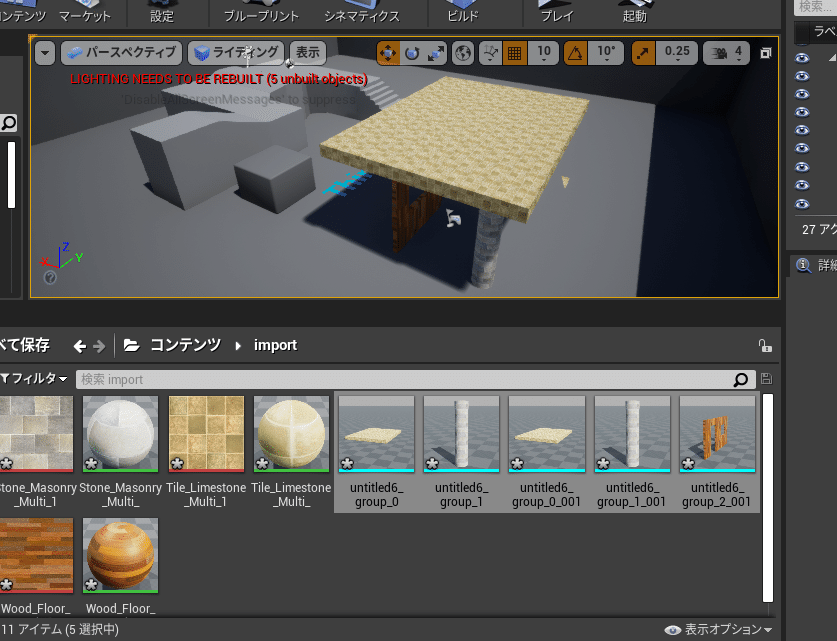Open grid snap value 10 dropdown
The width and height of the screenshot is (837, 641).
(x=543, y=53)
